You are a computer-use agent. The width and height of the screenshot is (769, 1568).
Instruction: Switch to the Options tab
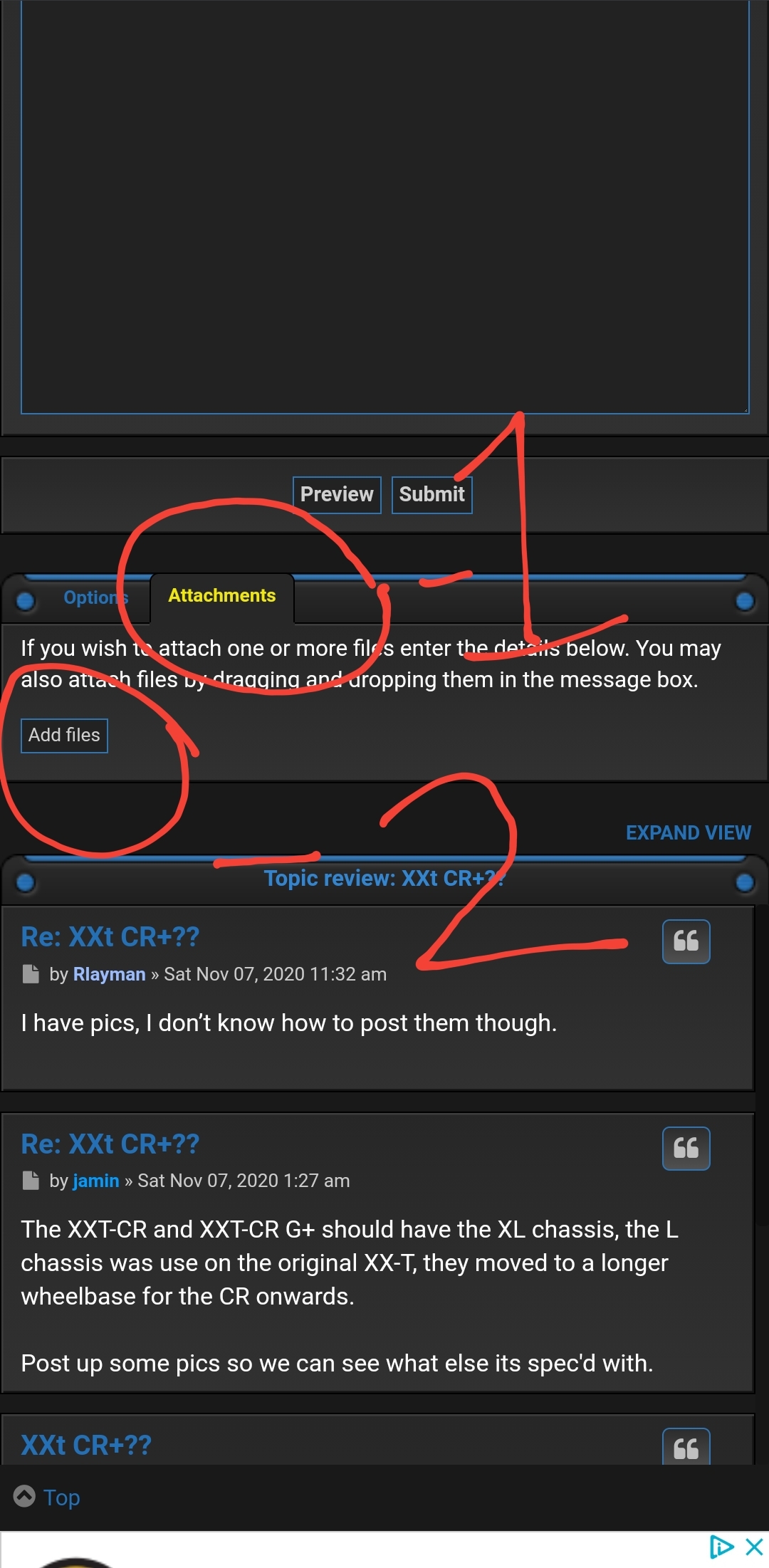[95, 597]
